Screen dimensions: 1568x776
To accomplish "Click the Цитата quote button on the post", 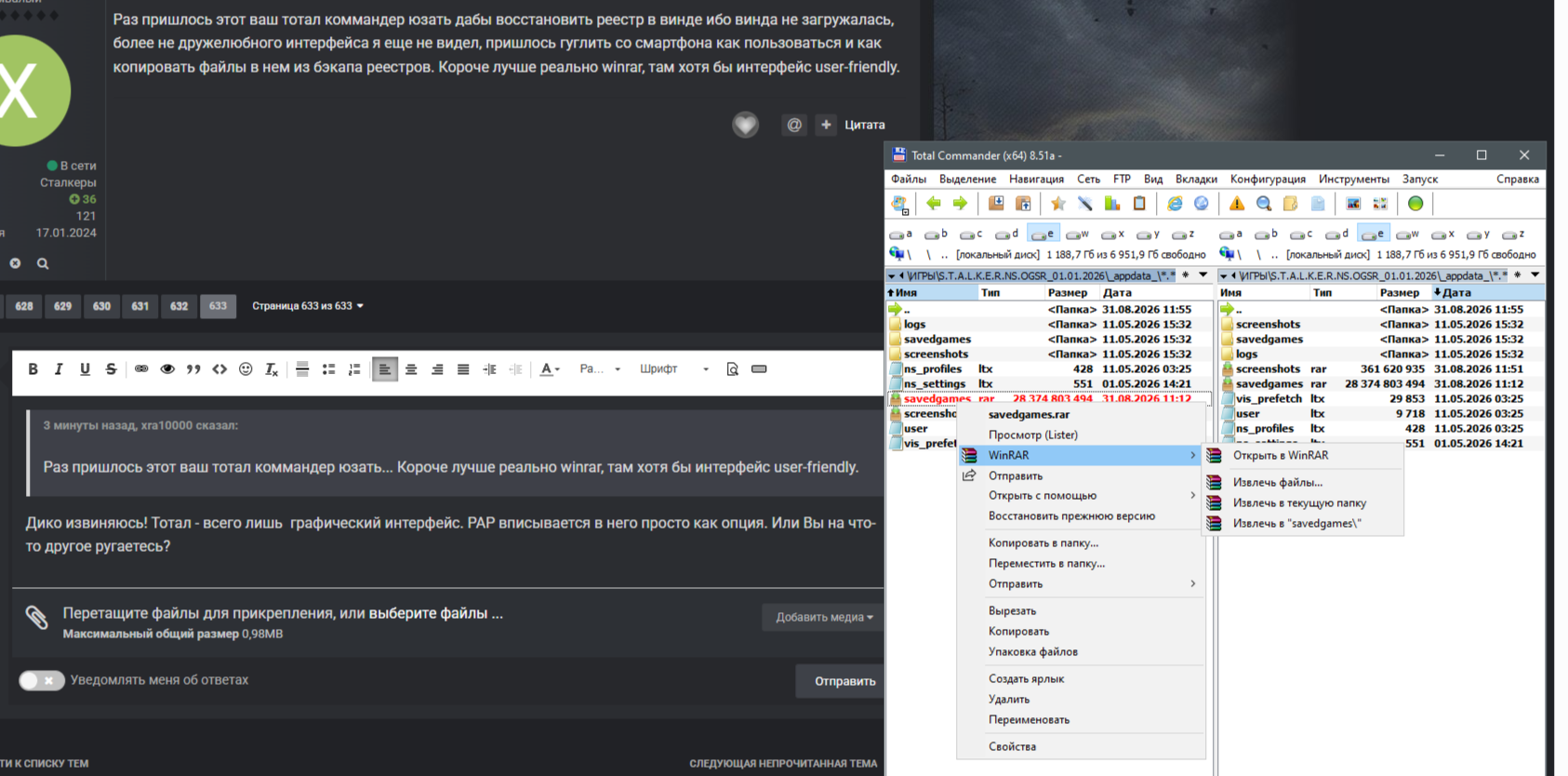I will (x=865, y=125).
